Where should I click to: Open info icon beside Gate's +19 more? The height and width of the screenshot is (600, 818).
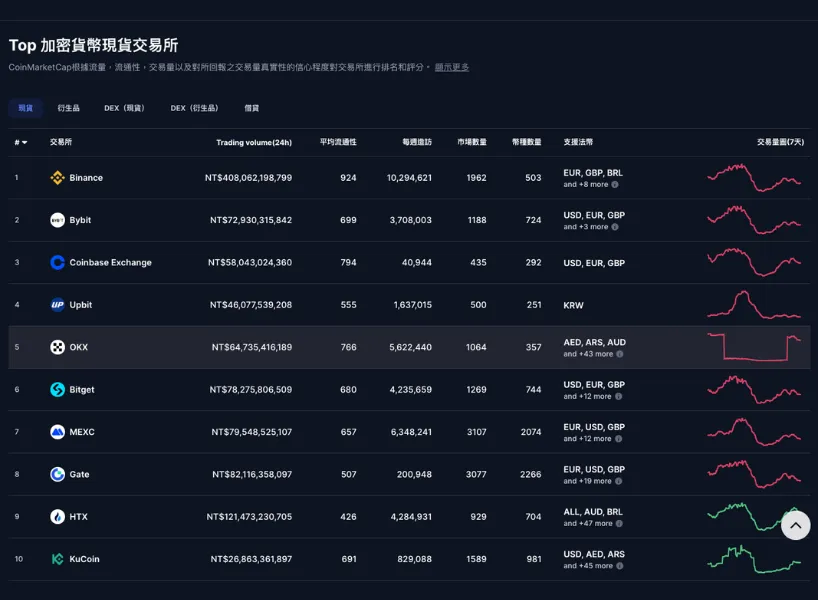tap(619, 481)
